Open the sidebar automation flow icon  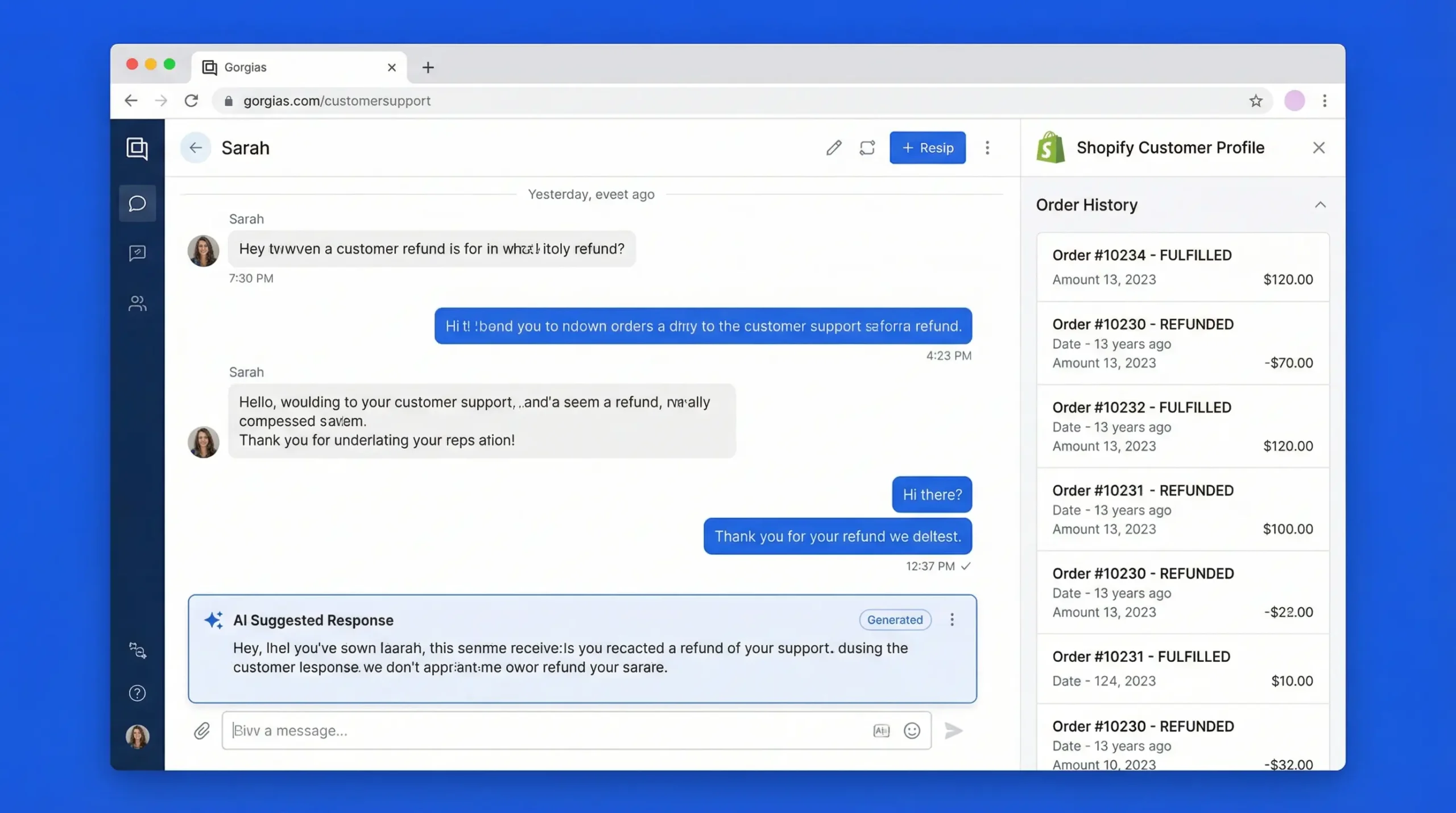[x=137, y=650]
